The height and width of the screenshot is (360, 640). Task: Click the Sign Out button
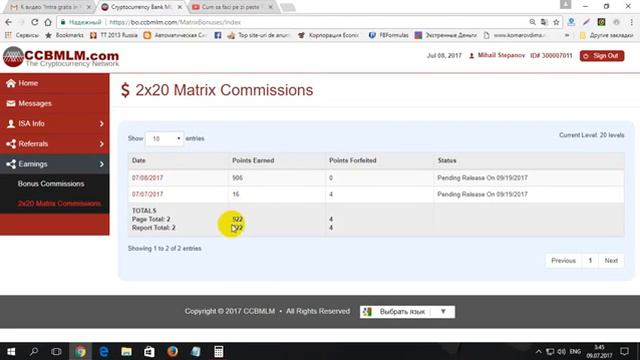pyautogui.click(x=602, y=56)
